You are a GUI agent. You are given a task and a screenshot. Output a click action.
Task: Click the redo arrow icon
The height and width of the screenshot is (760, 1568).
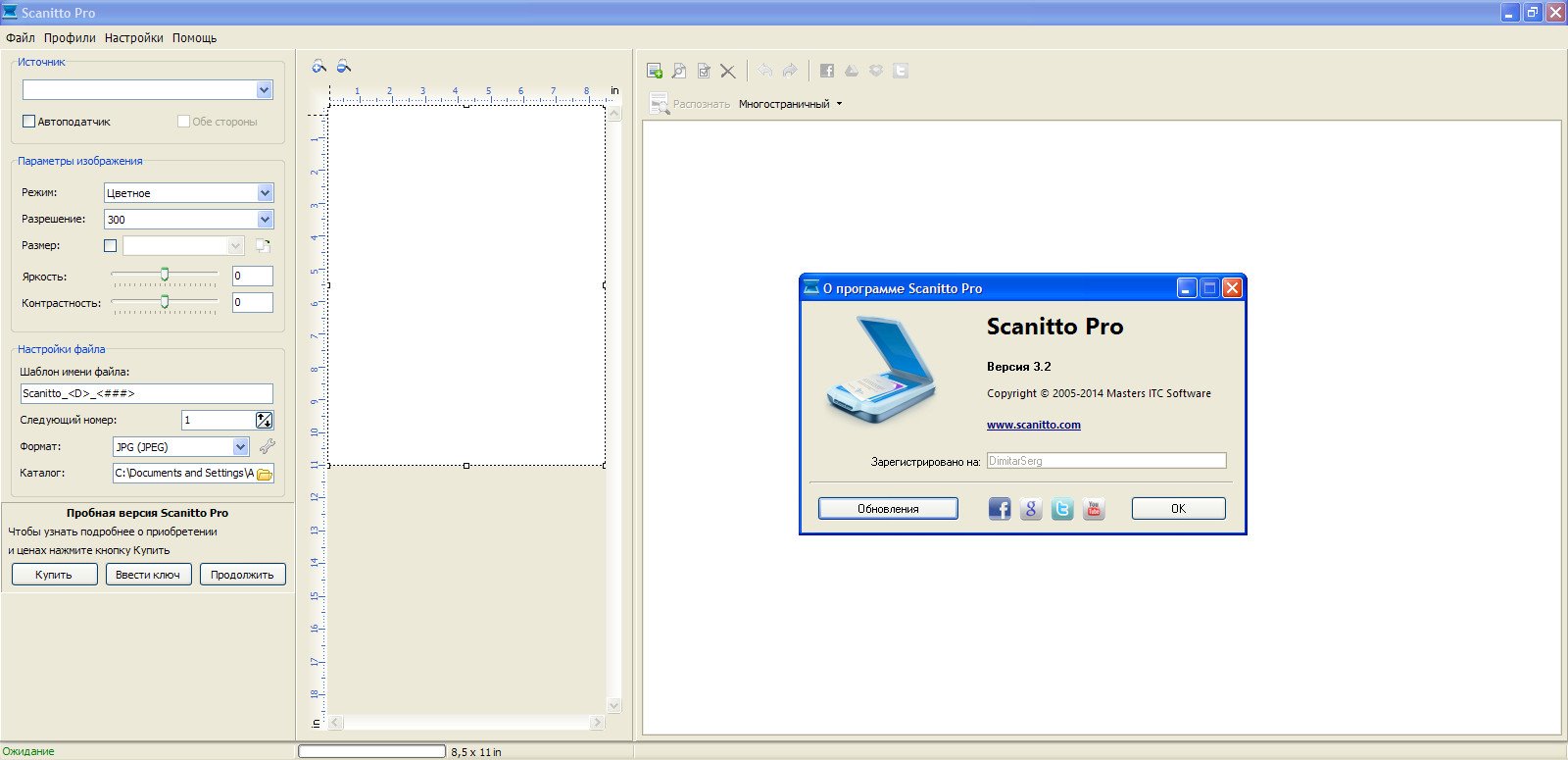pos(790,71)
